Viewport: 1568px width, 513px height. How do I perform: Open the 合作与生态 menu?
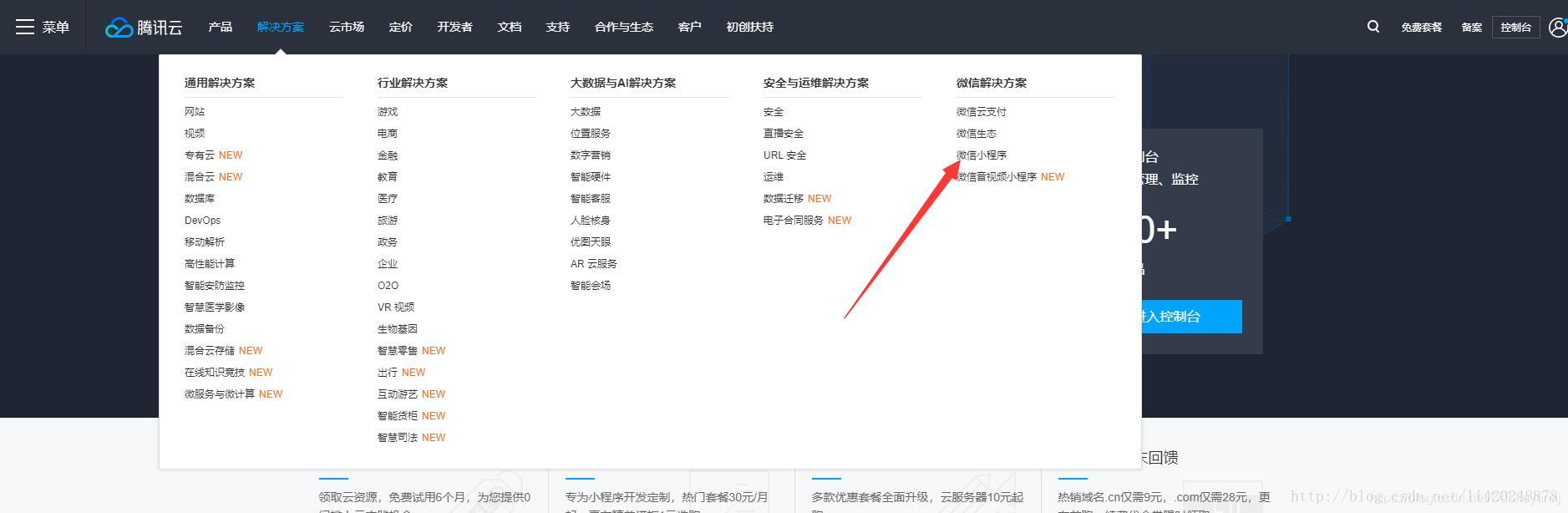624,27
